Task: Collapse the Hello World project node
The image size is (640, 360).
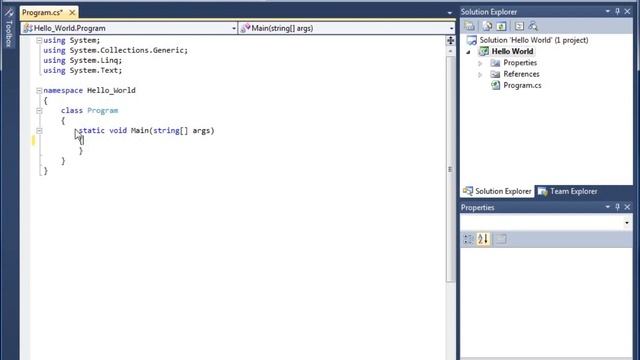Action: (x=469, y=52)
